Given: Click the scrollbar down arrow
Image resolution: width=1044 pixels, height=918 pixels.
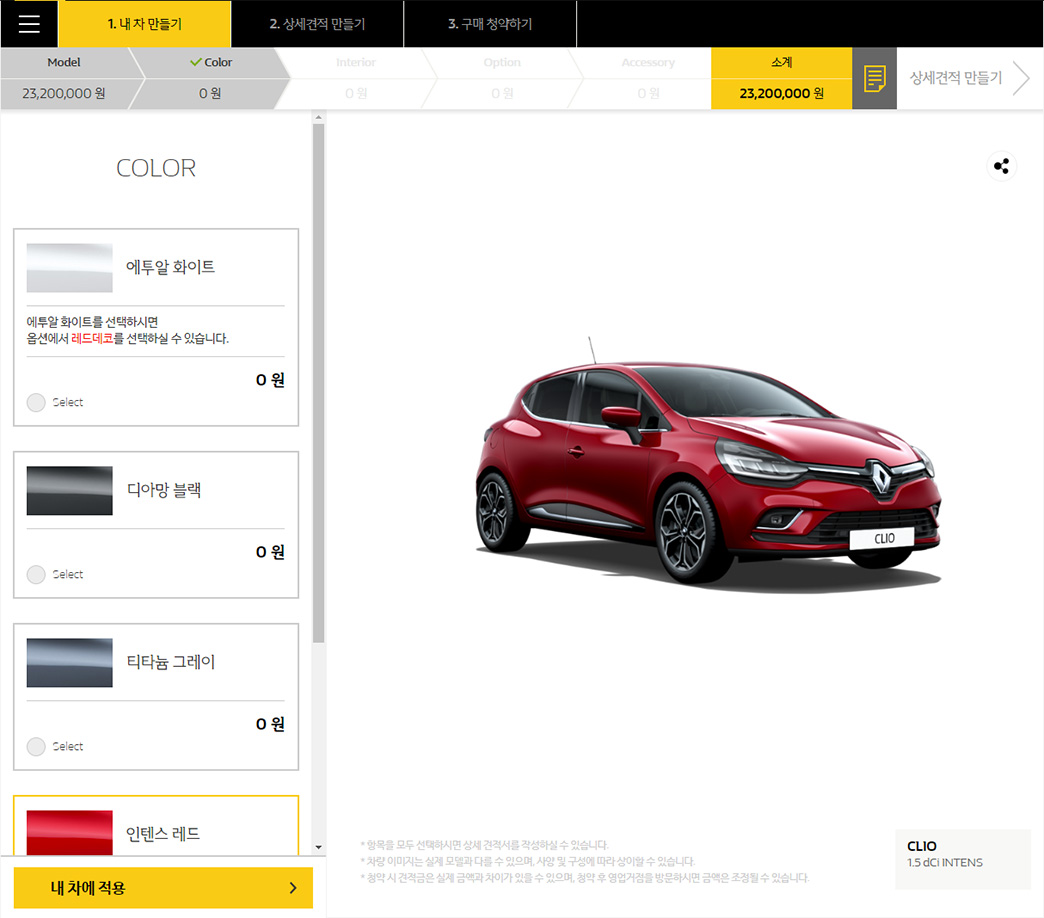Looking at the screenshot, I should [x=318, y=847].
